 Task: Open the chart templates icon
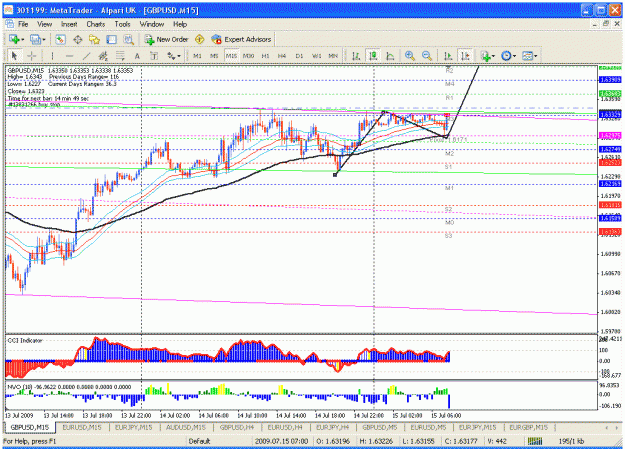527,56
